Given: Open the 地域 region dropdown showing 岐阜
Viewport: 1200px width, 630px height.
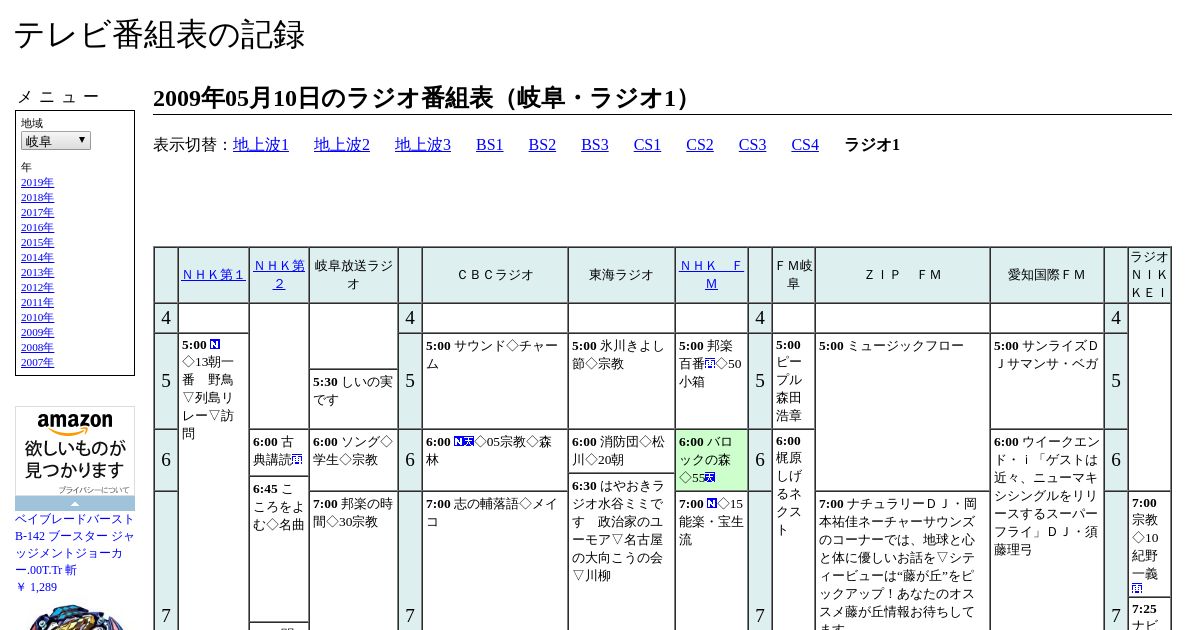Looking at the screenshot, I should pyautogui.click(x=56, y=141).
